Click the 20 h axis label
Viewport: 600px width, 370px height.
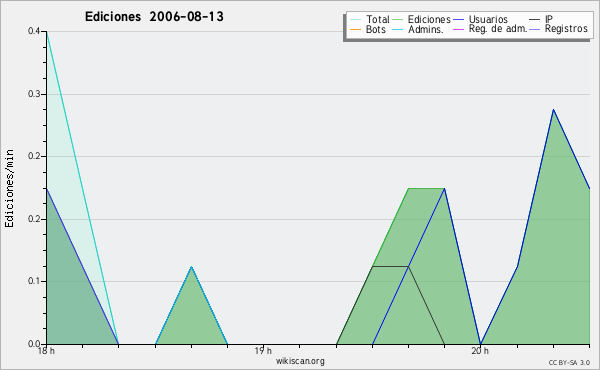pos(480,351)
